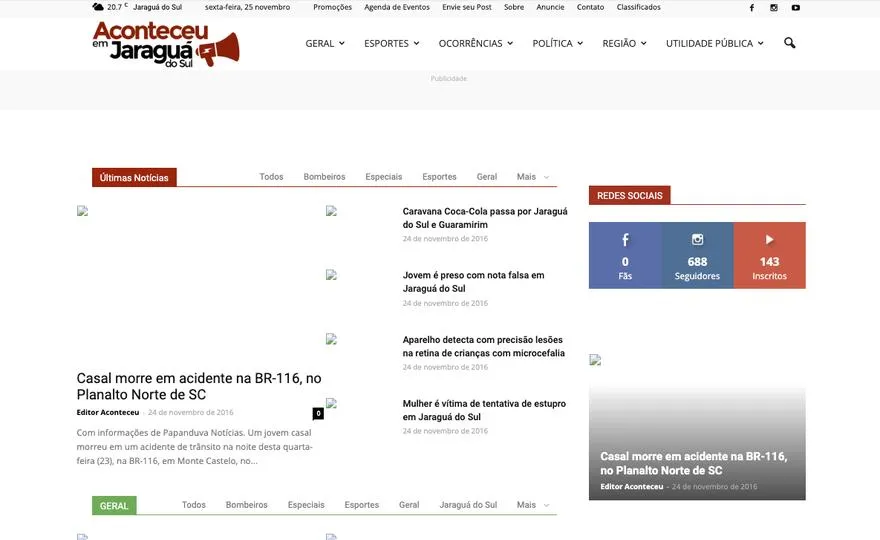This screenshot has width=880, height=540.
Task: Click the Aconteceu em Jaraguá logo
Action: [x=166, y=44]
